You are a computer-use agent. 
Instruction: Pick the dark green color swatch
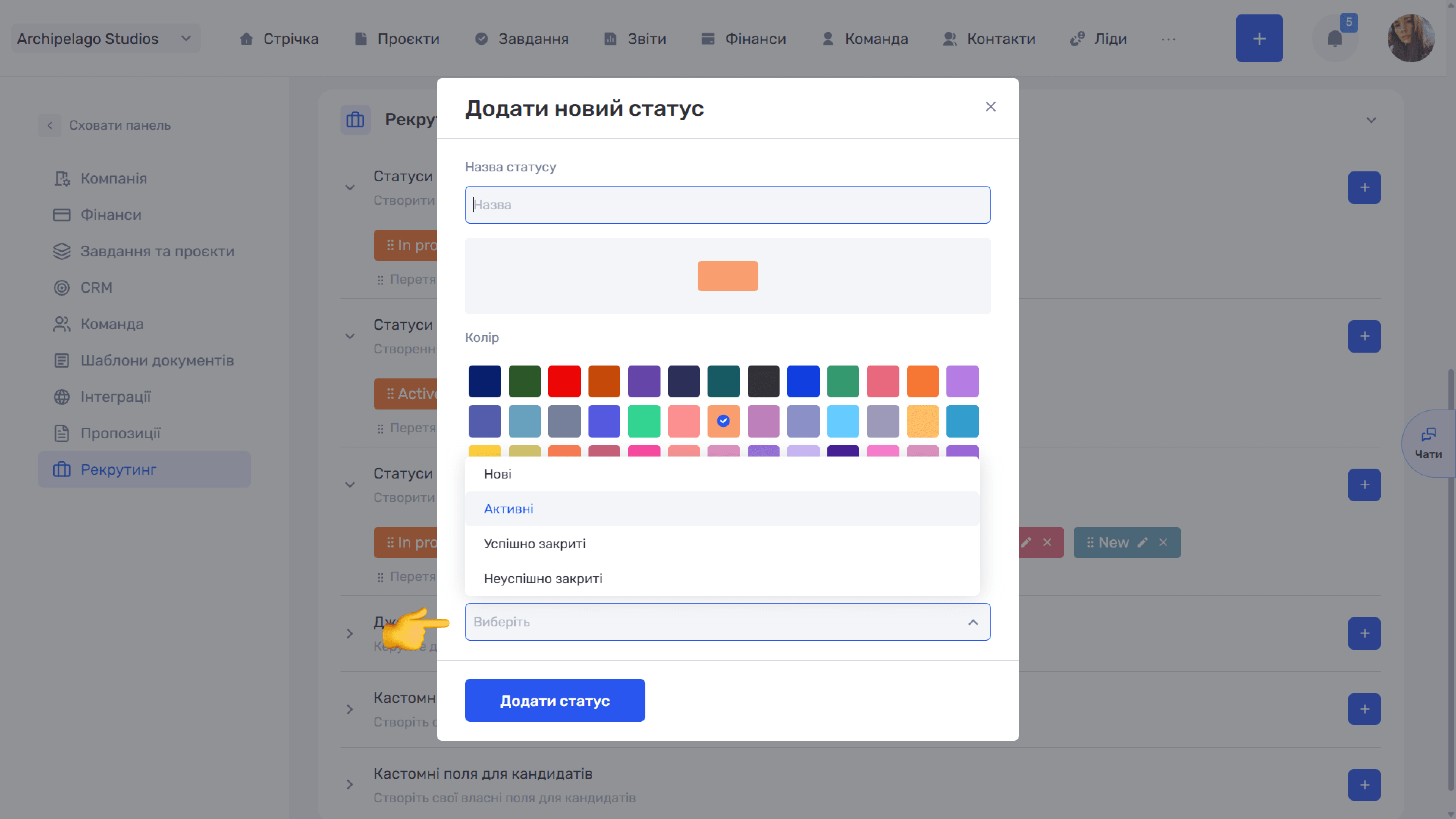(x=524, y=381)
